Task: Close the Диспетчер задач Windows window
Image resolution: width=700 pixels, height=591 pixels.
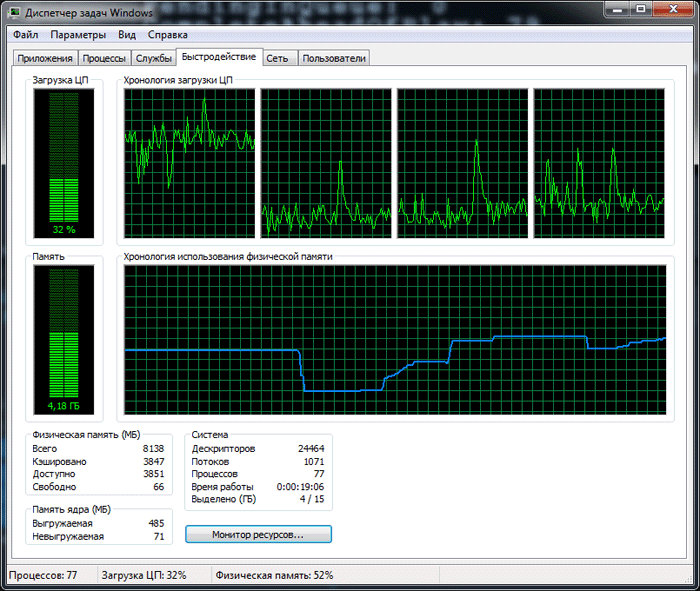Action: 674,9
